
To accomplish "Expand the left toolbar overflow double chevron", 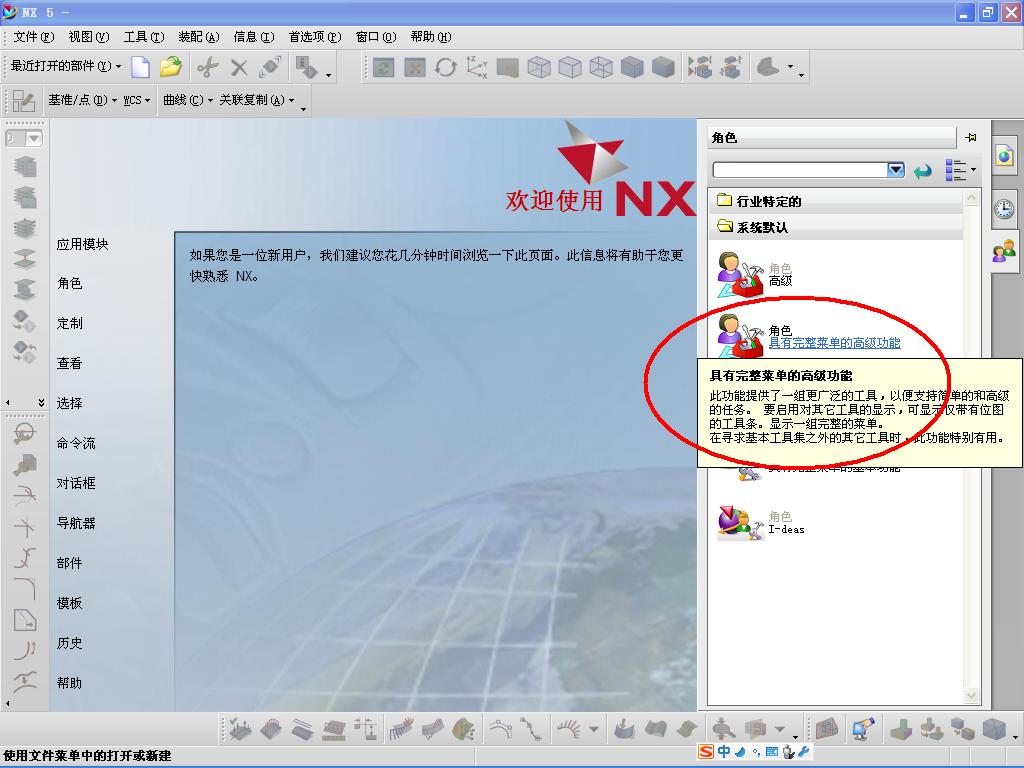I will tap(41, 402).
